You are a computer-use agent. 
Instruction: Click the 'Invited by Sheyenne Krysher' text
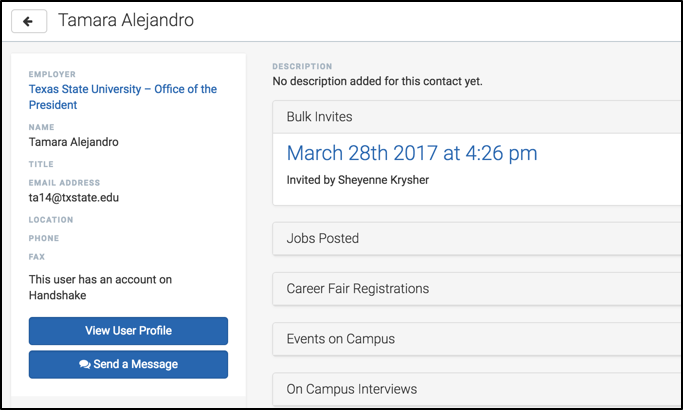358,180
